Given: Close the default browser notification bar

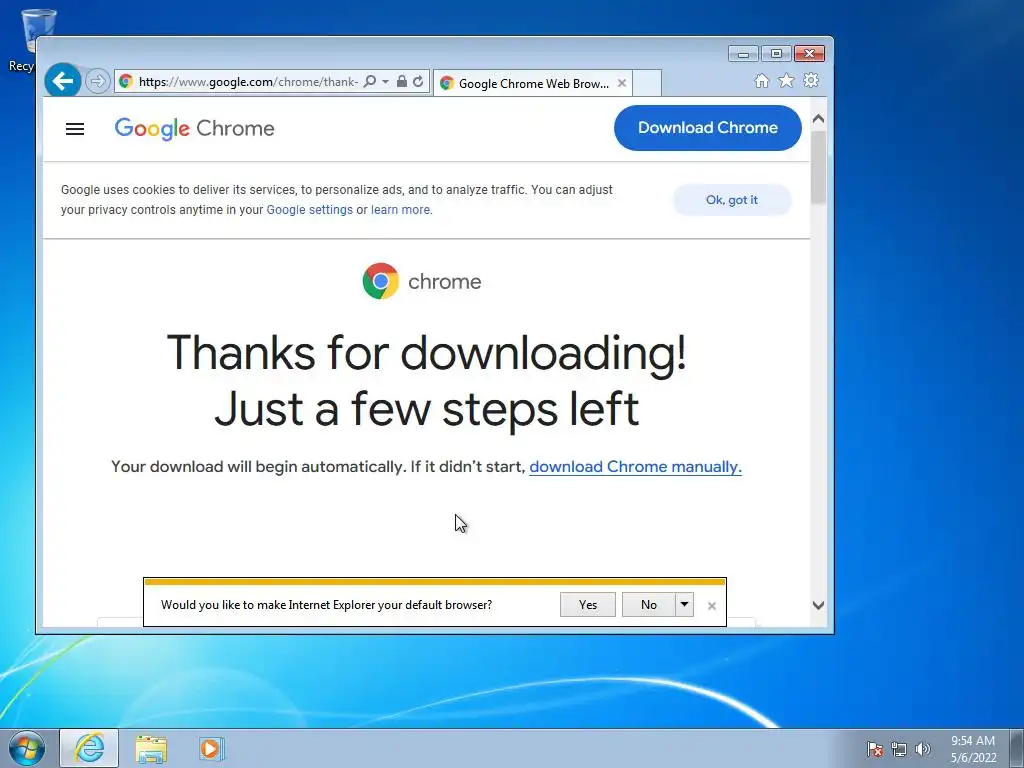Looking at the screenshot, I should pyautogui.click(x=712, y=606).
